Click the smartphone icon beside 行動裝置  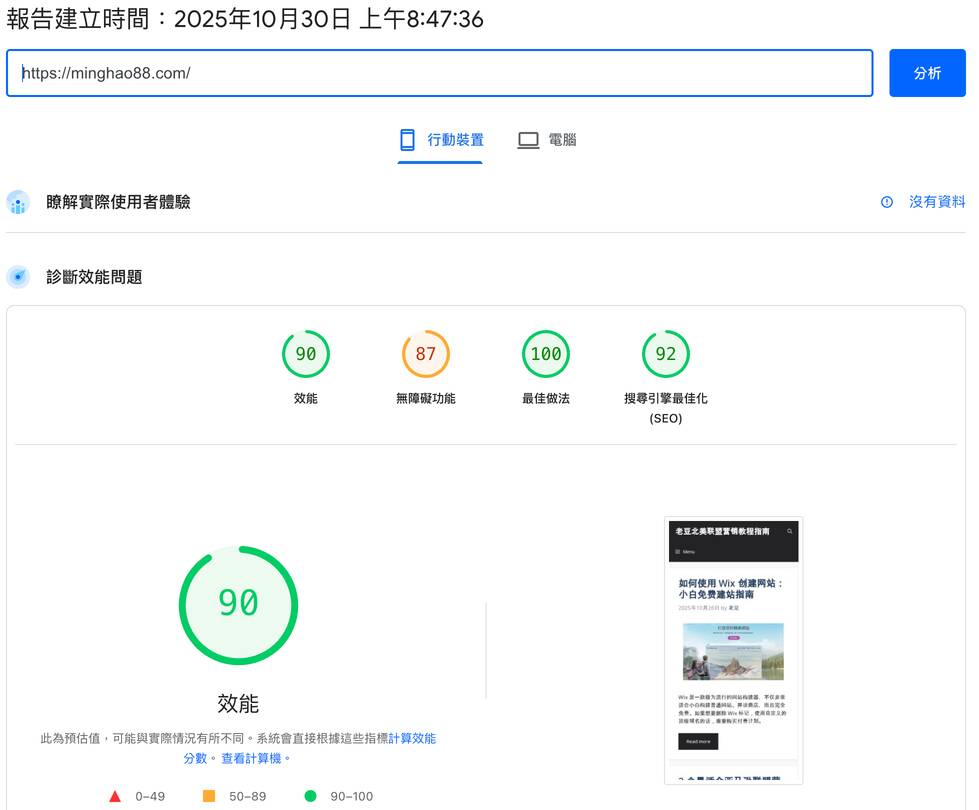pyautogui.click(x=406, y=139)
